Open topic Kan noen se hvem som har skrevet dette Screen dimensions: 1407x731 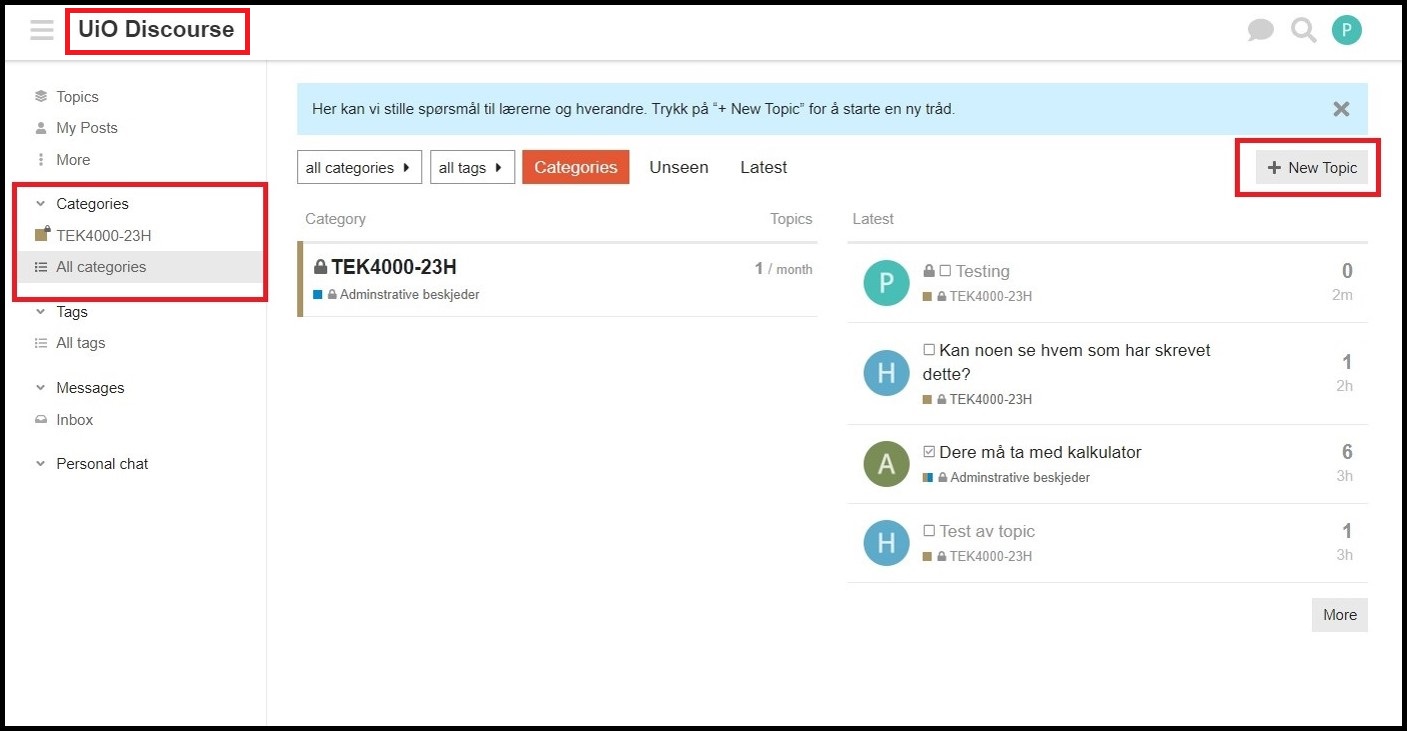click(x=1066, y=362)
